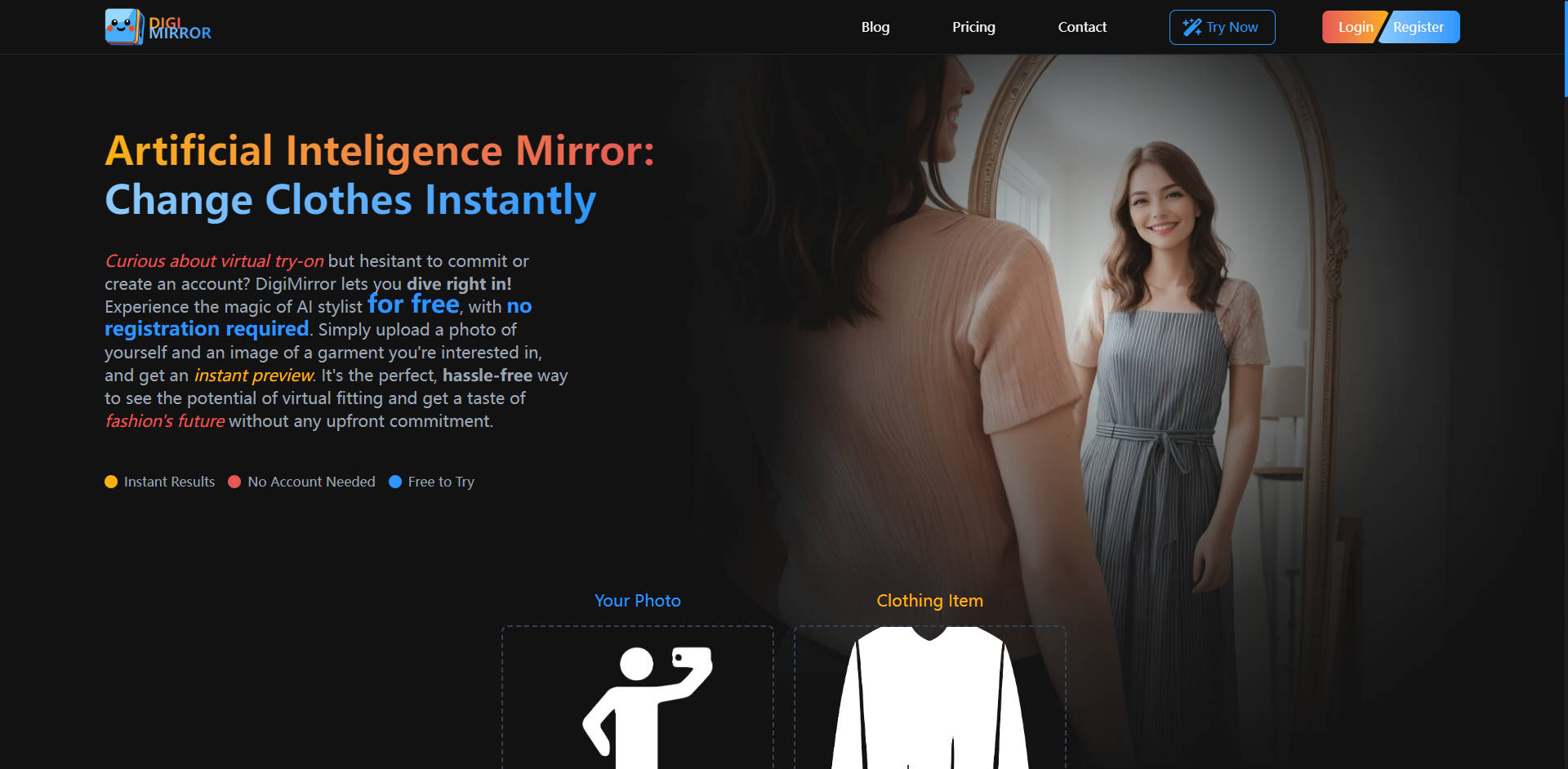Navigate to the Pricing page
The width and height of the screenshot is (1568, 769).
tap(973, 27)
